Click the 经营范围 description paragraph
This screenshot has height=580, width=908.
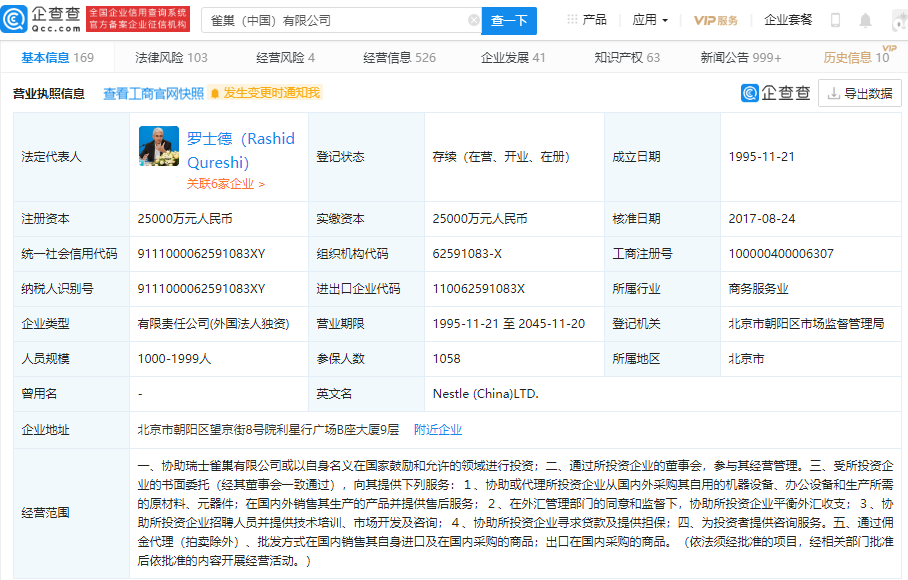point(515,513)
